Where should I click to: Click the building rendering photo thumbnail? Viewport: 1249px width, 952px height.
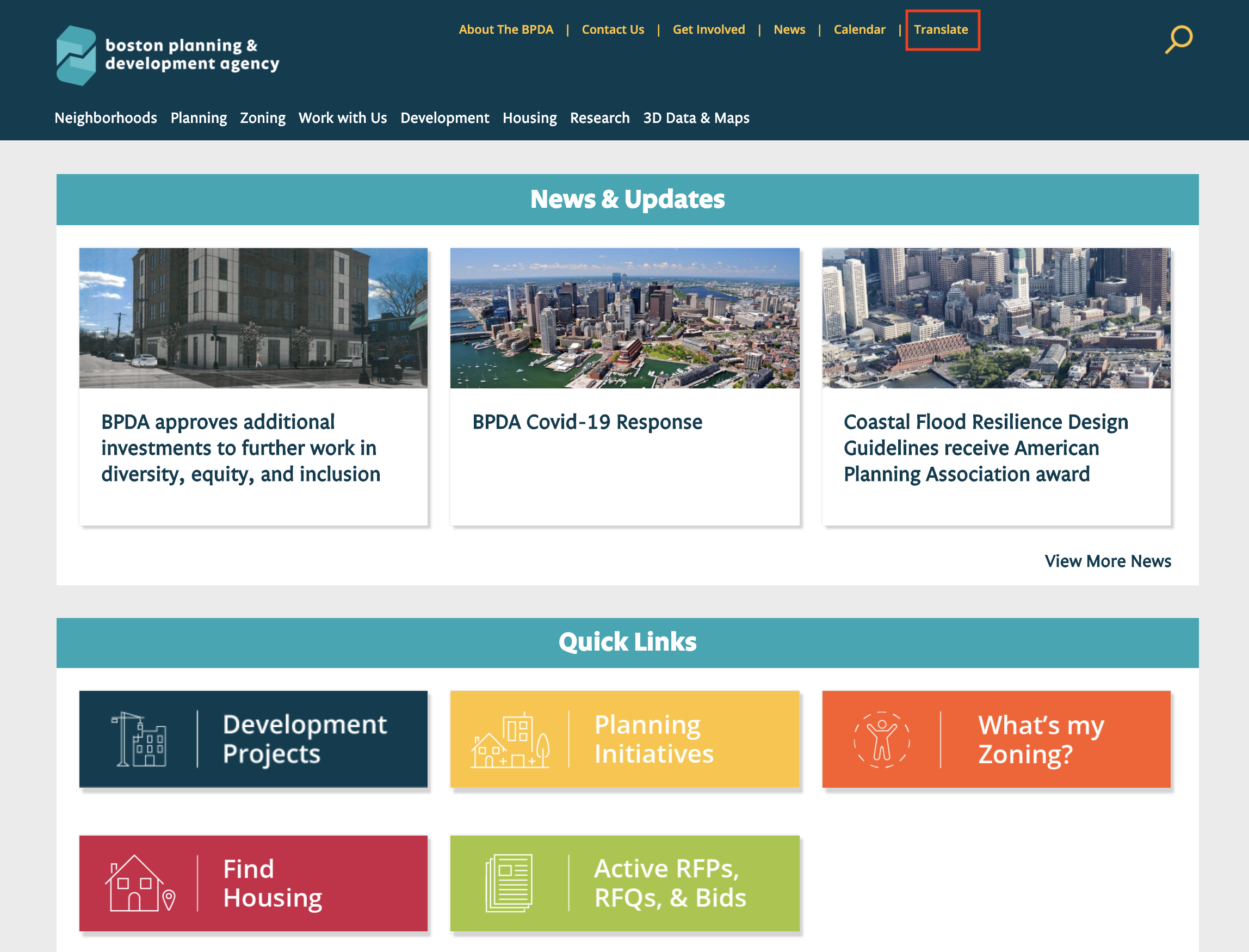[253, 318]
